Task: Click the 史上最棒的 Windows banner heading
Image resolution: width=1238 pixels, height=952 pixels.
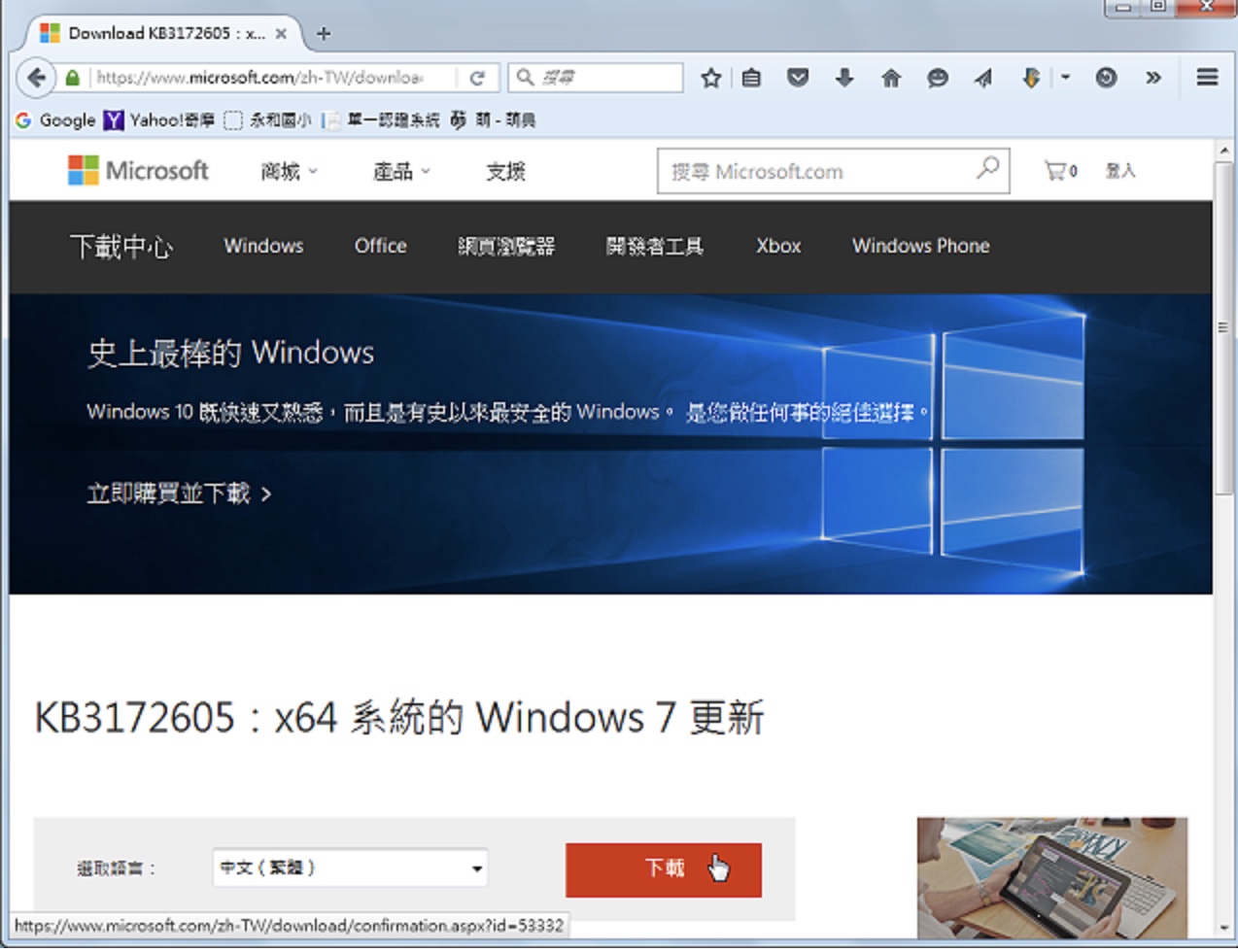Action: click(231, 353)
